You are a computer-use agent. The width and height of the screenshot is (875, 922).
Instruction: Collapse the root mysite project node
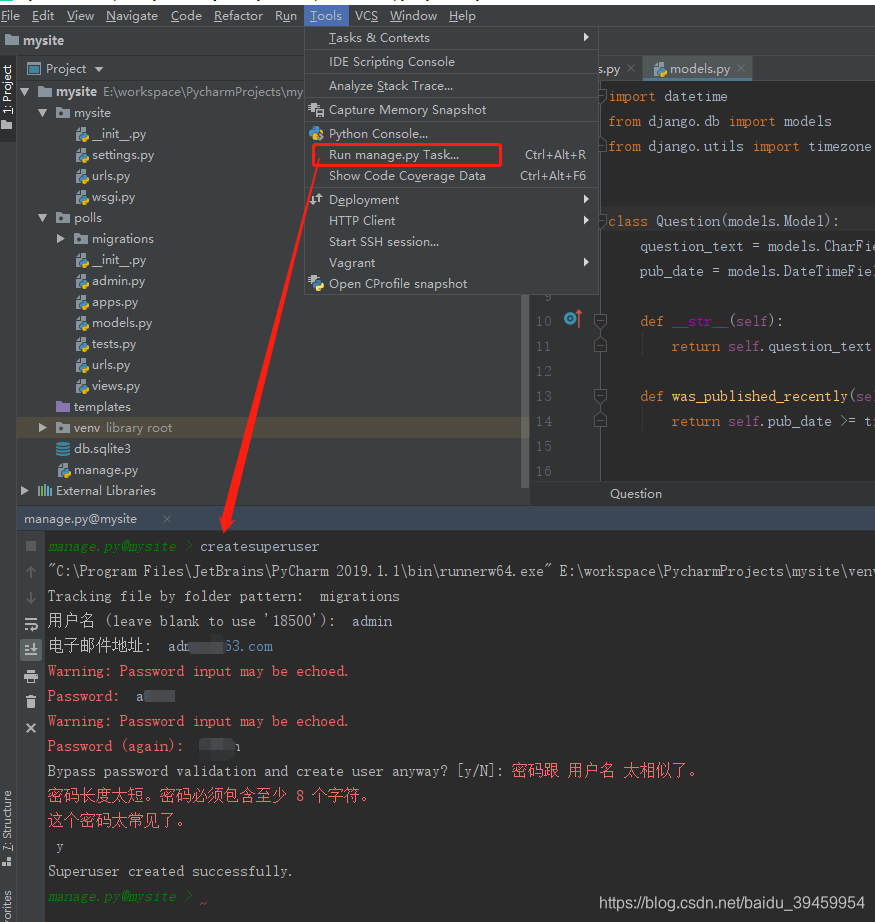(25, 92)
